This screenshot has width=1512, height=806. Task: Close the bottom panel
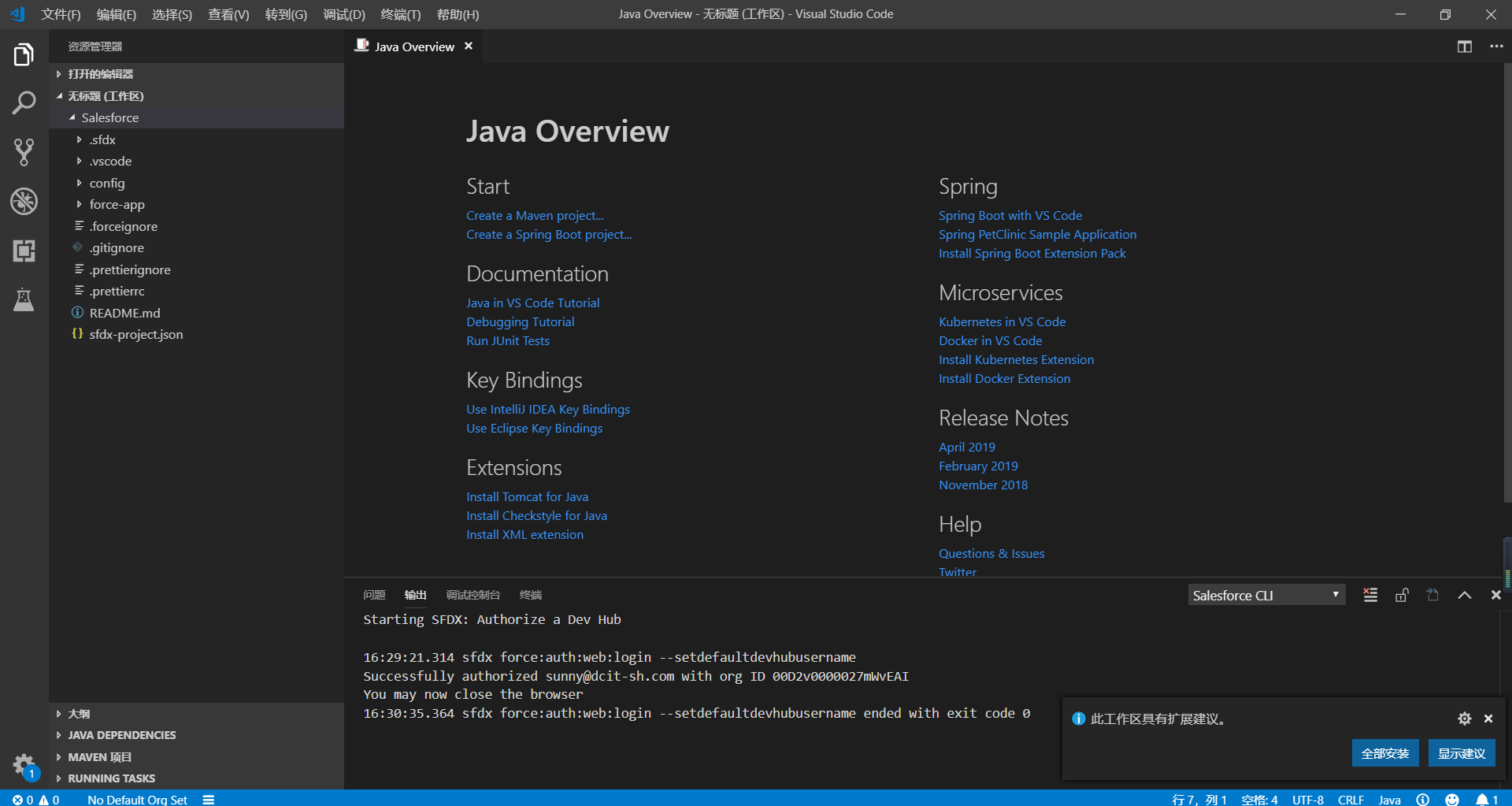tap(1495, 596)
